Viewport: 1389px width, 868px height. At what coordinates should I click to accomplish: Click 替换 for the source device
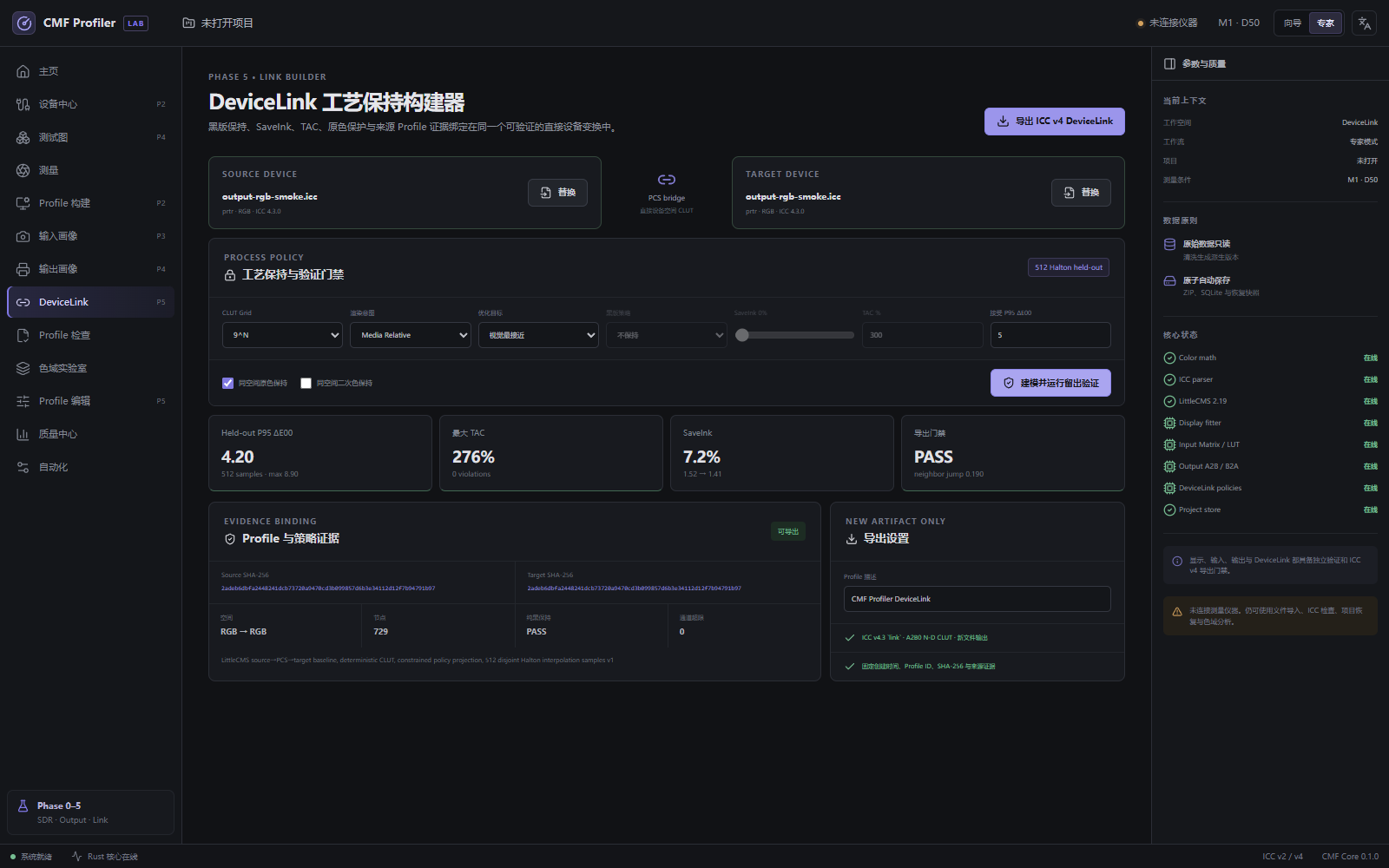point(557,193)
